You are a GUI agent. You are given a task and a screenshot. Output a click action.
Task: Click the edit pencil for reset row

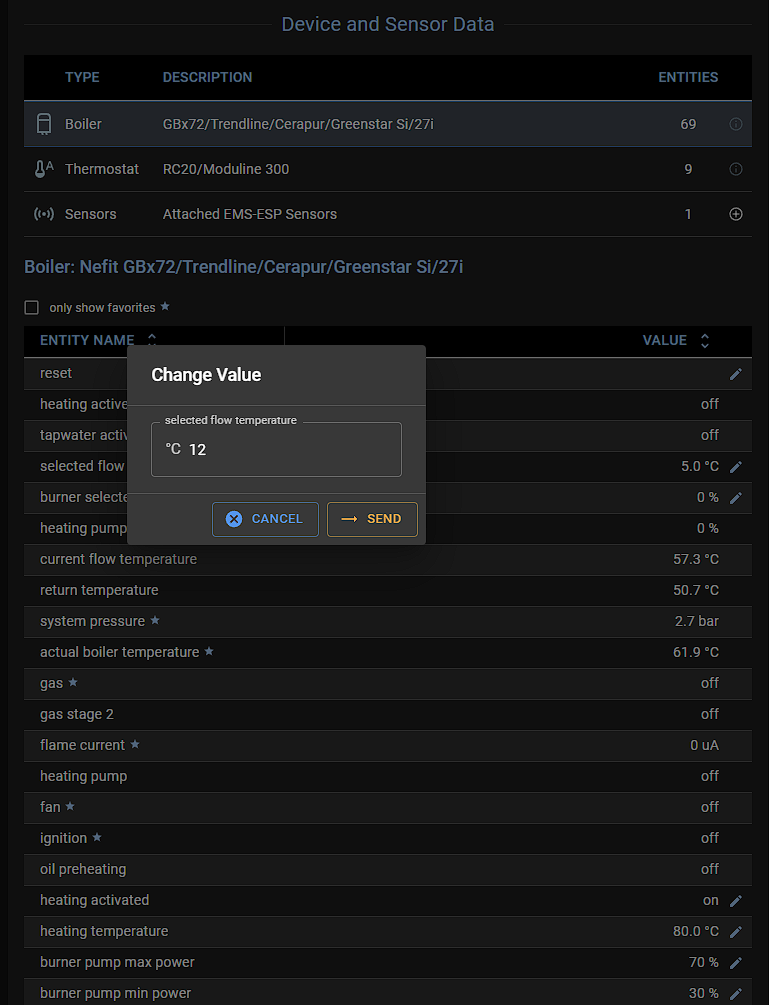coord(736,374)
